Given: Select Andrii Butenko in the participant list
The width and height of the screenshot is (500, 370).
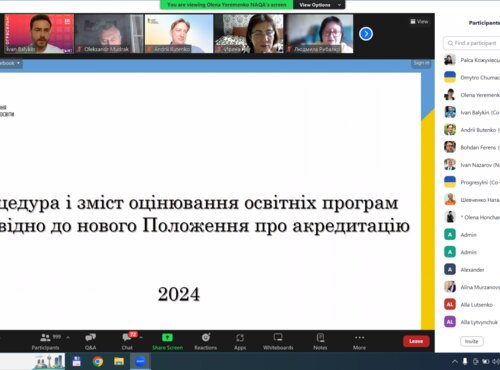Looking at the screenshot, I should (x=472, y=130).
